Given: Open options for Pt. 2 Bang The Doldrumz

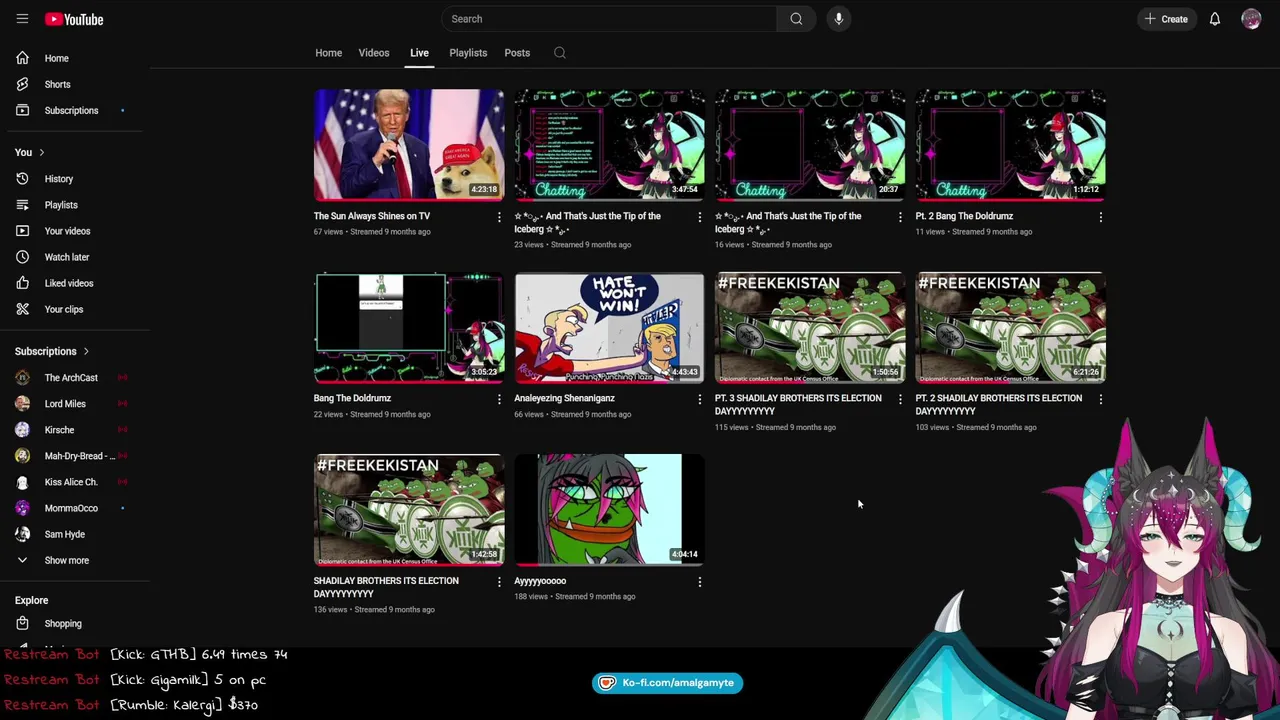Looking at the screenshot, I should (1101, 217).
